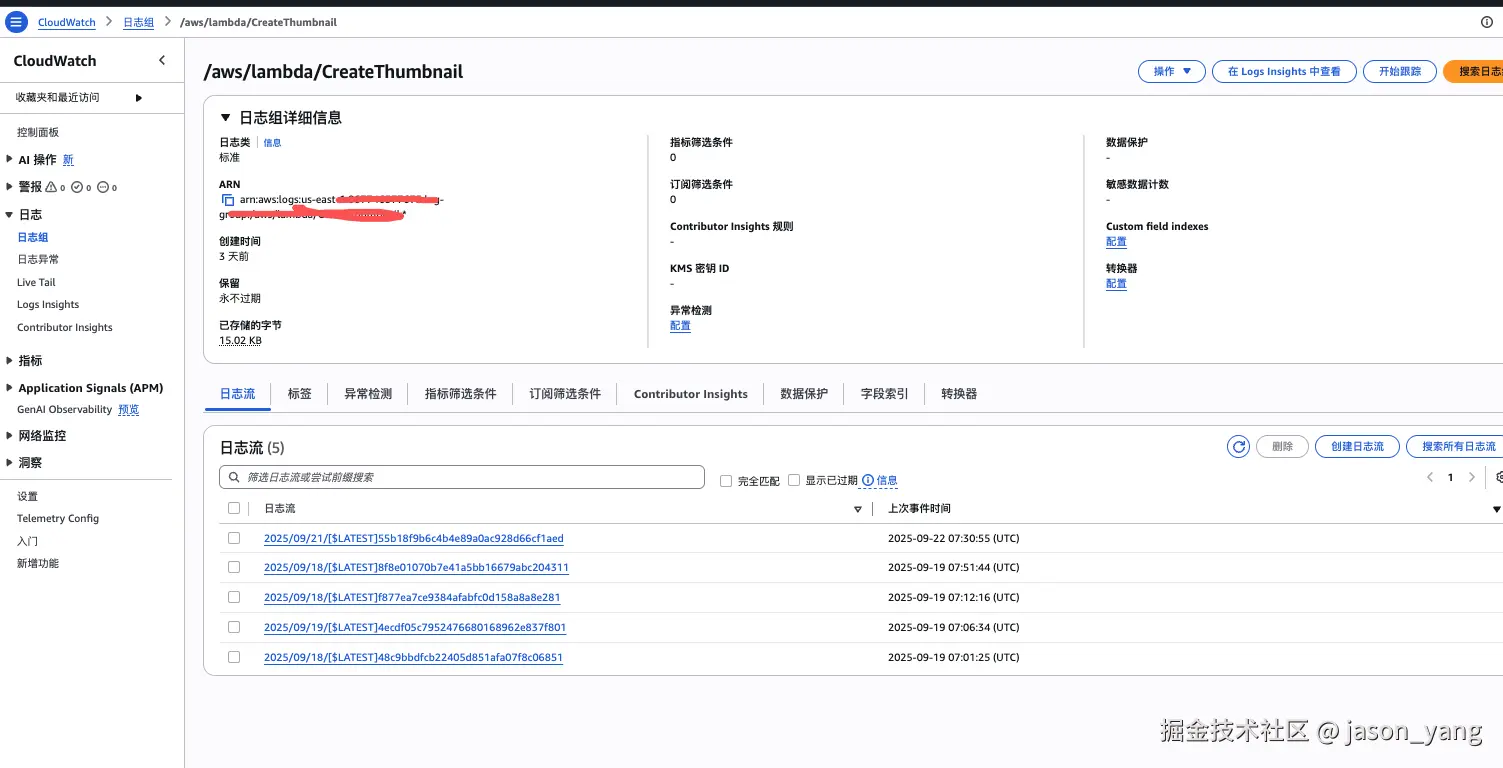This screenshot has height=768, width=1503.
Task: Open GenAI Observability in the sidebar
Action: (65, 409)
